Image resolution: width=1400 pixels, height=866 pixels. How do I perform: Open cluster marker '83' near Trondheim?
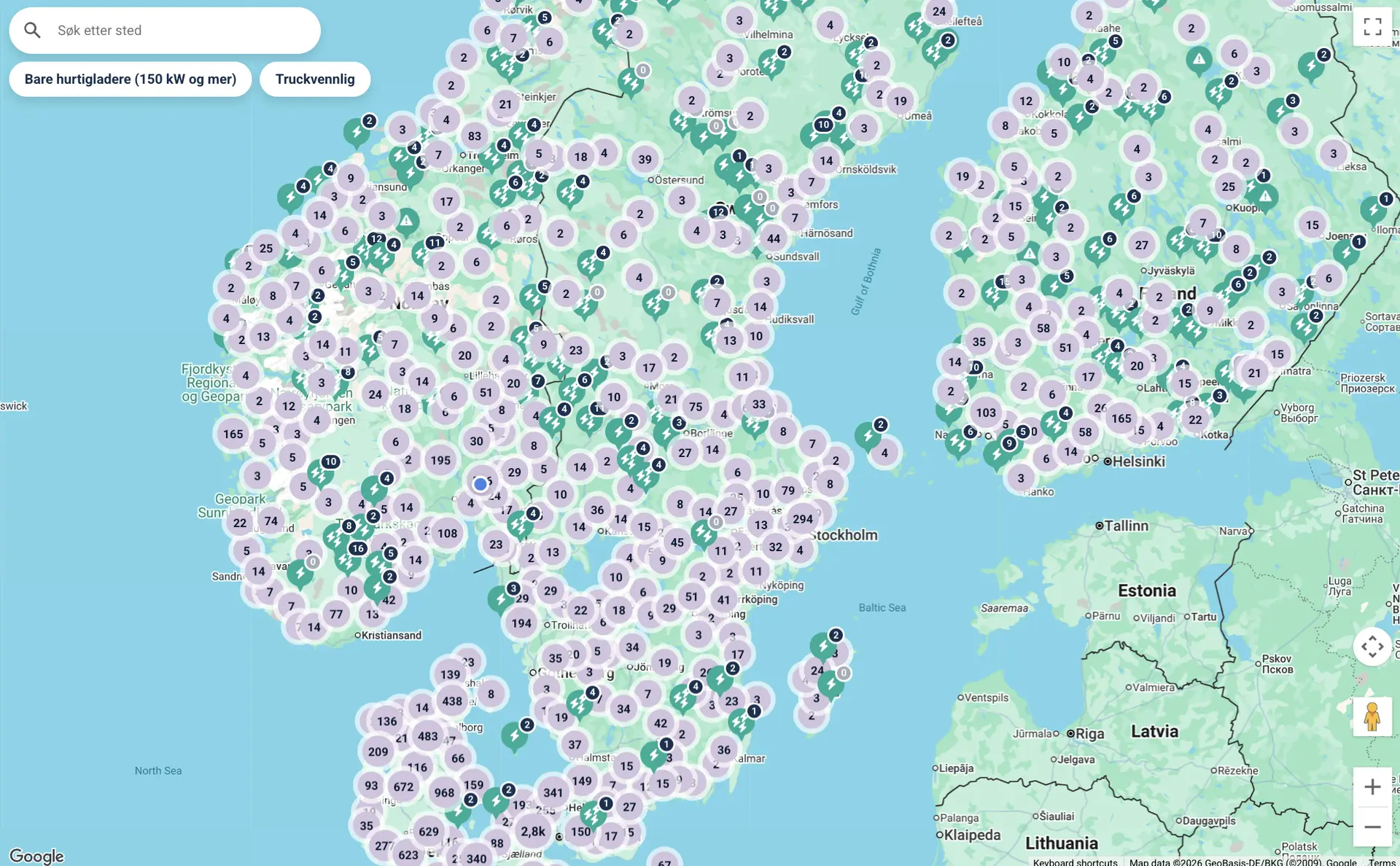(x=475, y=136)
